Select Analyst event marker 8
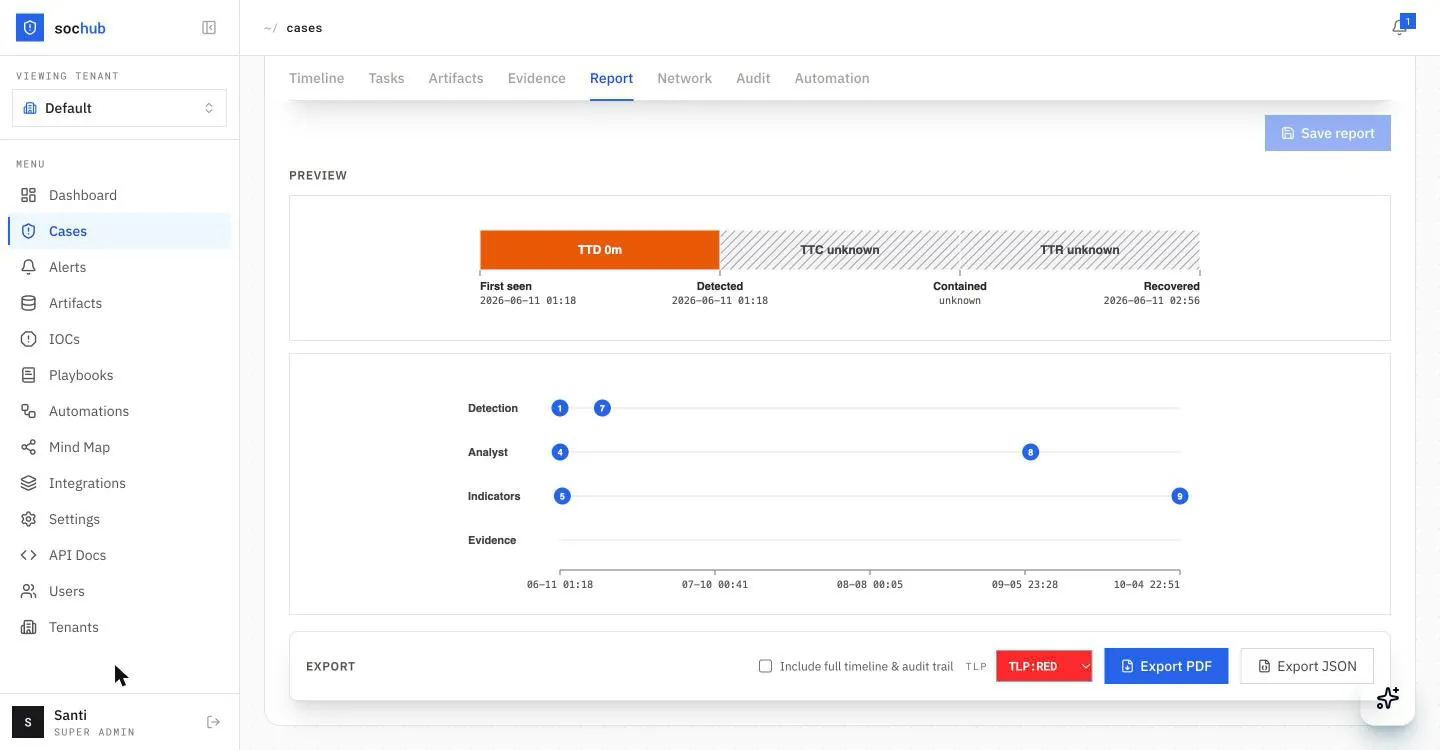Image resolution: width=1440 pixels, height=750 pixels. [1030, 452]
